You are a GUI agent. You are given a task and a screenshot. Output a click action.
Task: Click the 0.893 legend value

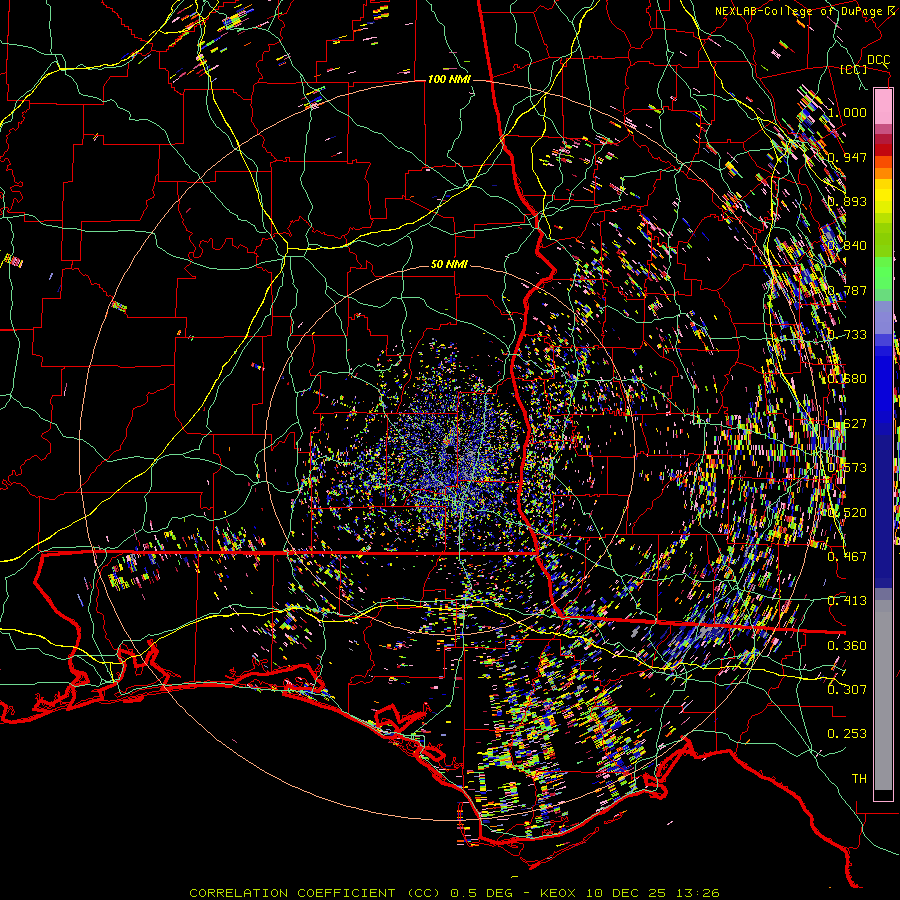point(847,201)
